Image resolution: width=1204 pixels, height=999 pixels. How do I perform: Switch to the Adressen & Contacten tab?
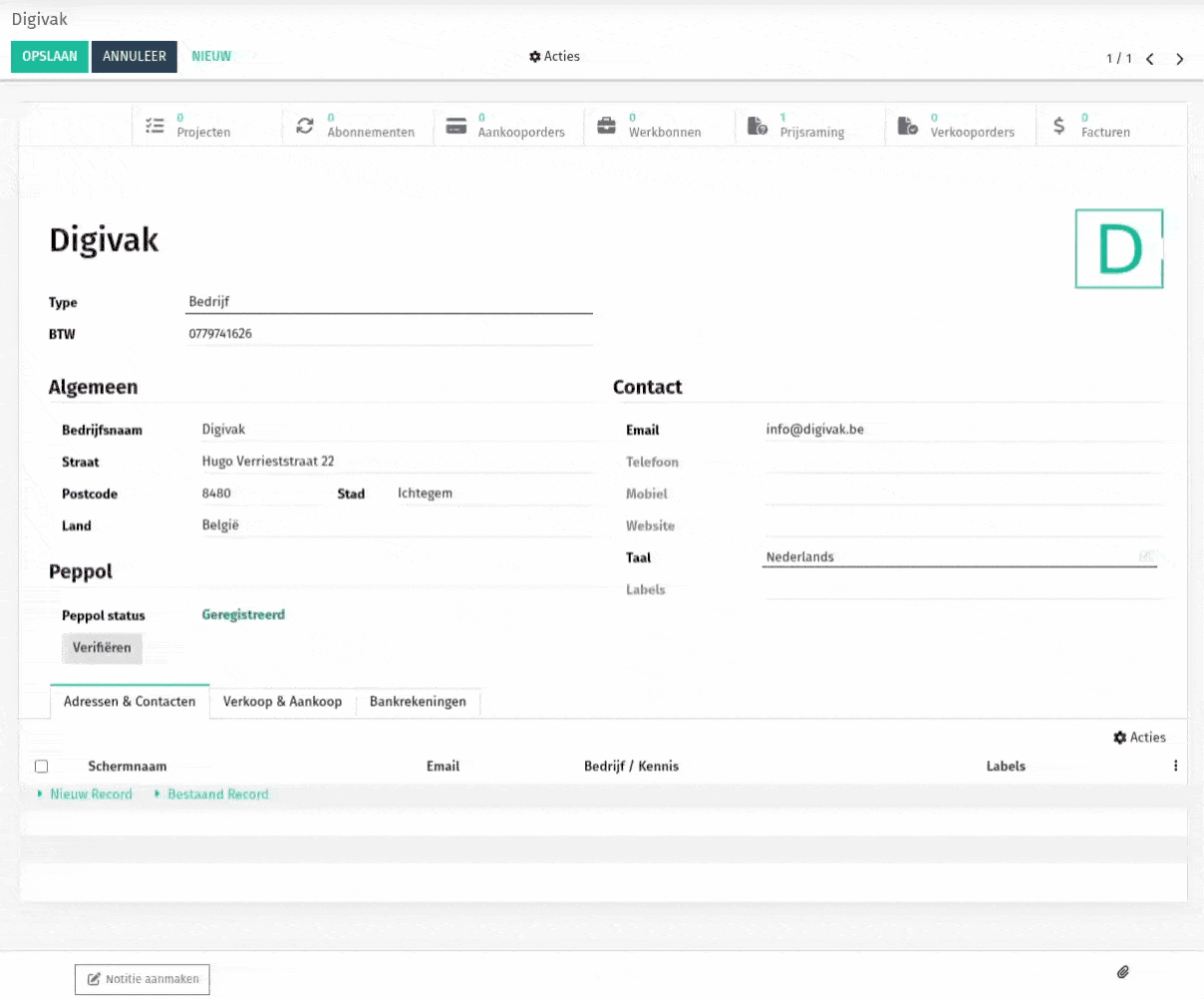point(130,702)
